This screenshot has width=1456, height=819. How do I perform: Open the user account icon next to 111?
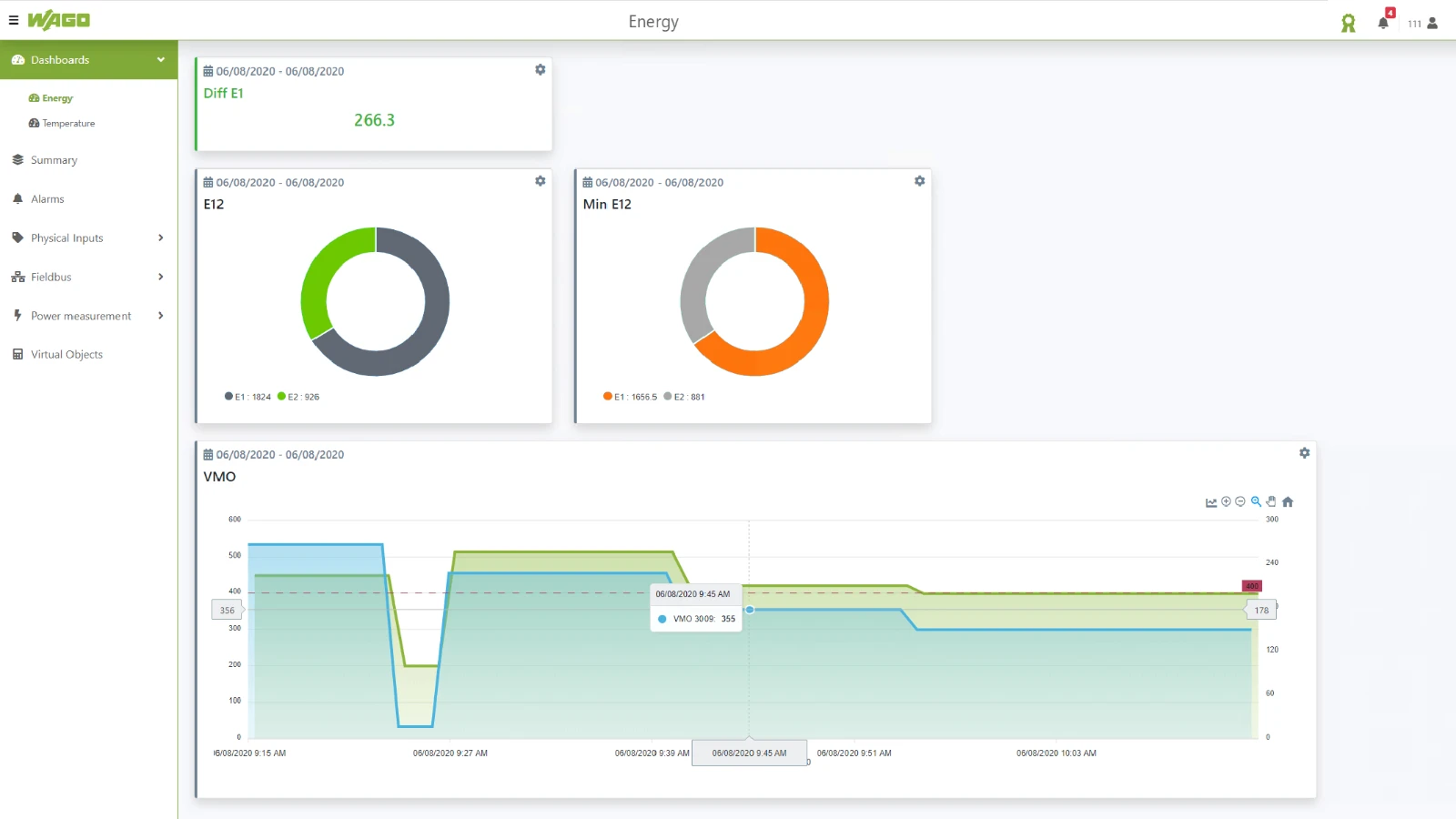coord(1431,24)
